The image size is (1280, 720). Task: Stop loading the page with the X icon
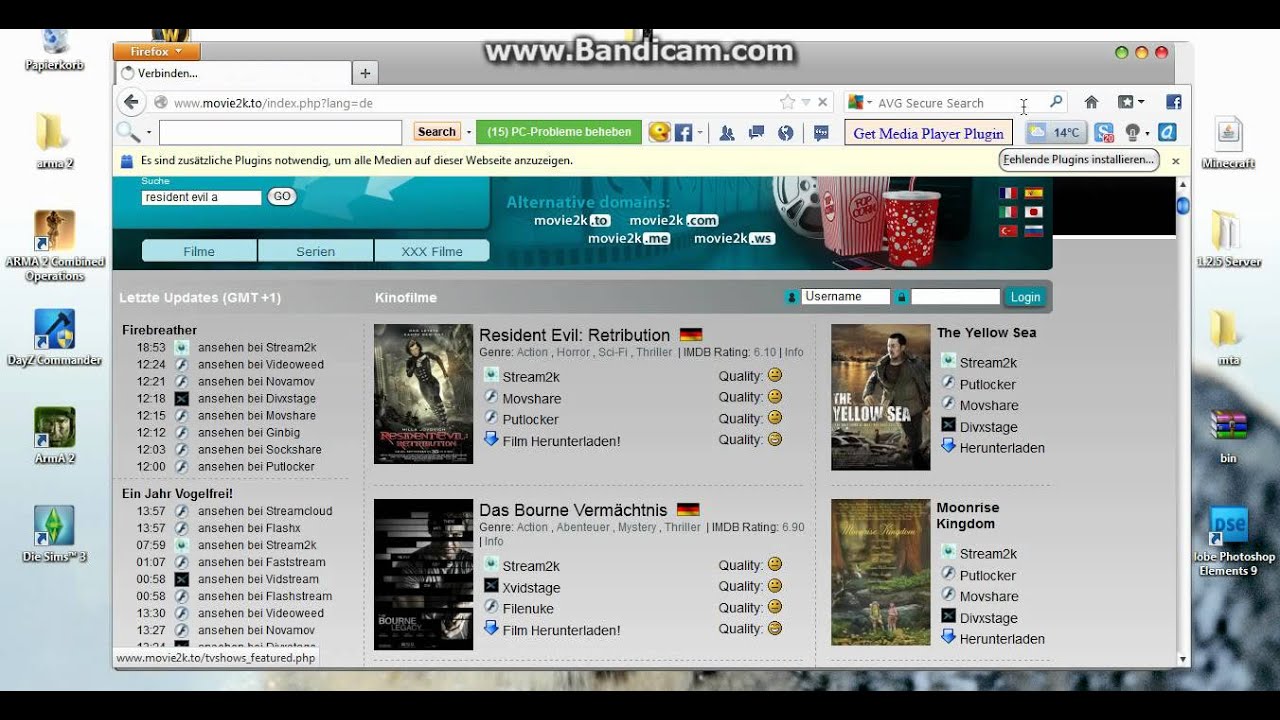tap(823, 102)
